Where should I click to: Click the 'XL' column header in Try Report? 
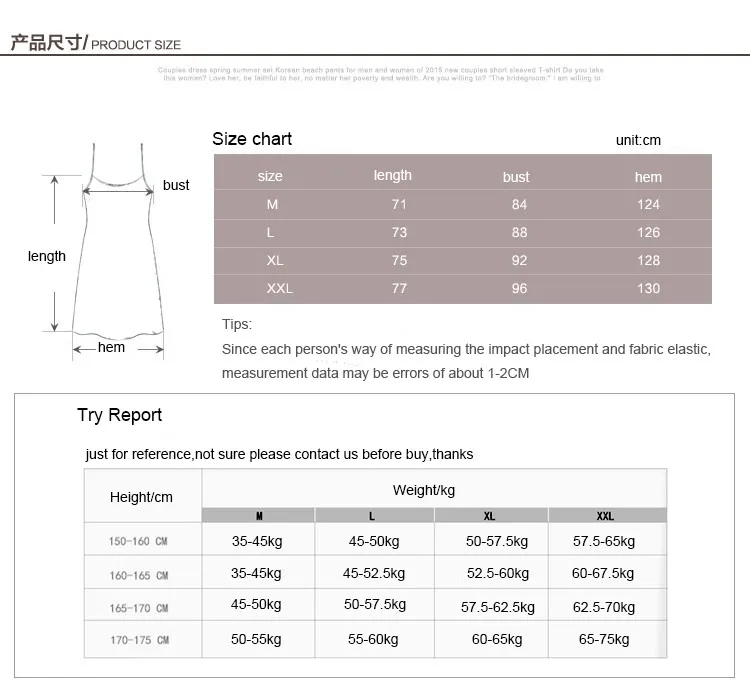tap(489, 516)
